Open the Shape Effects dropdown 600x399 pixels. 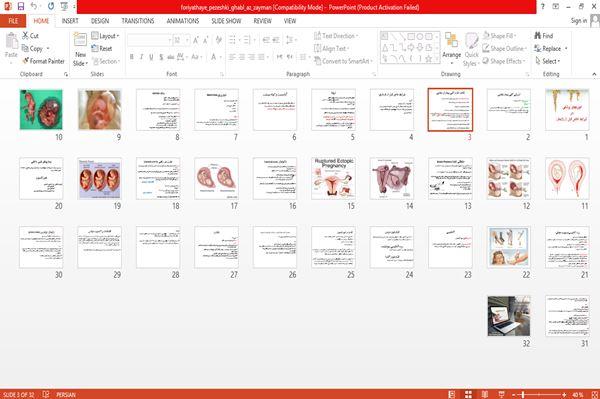(504, 61)
